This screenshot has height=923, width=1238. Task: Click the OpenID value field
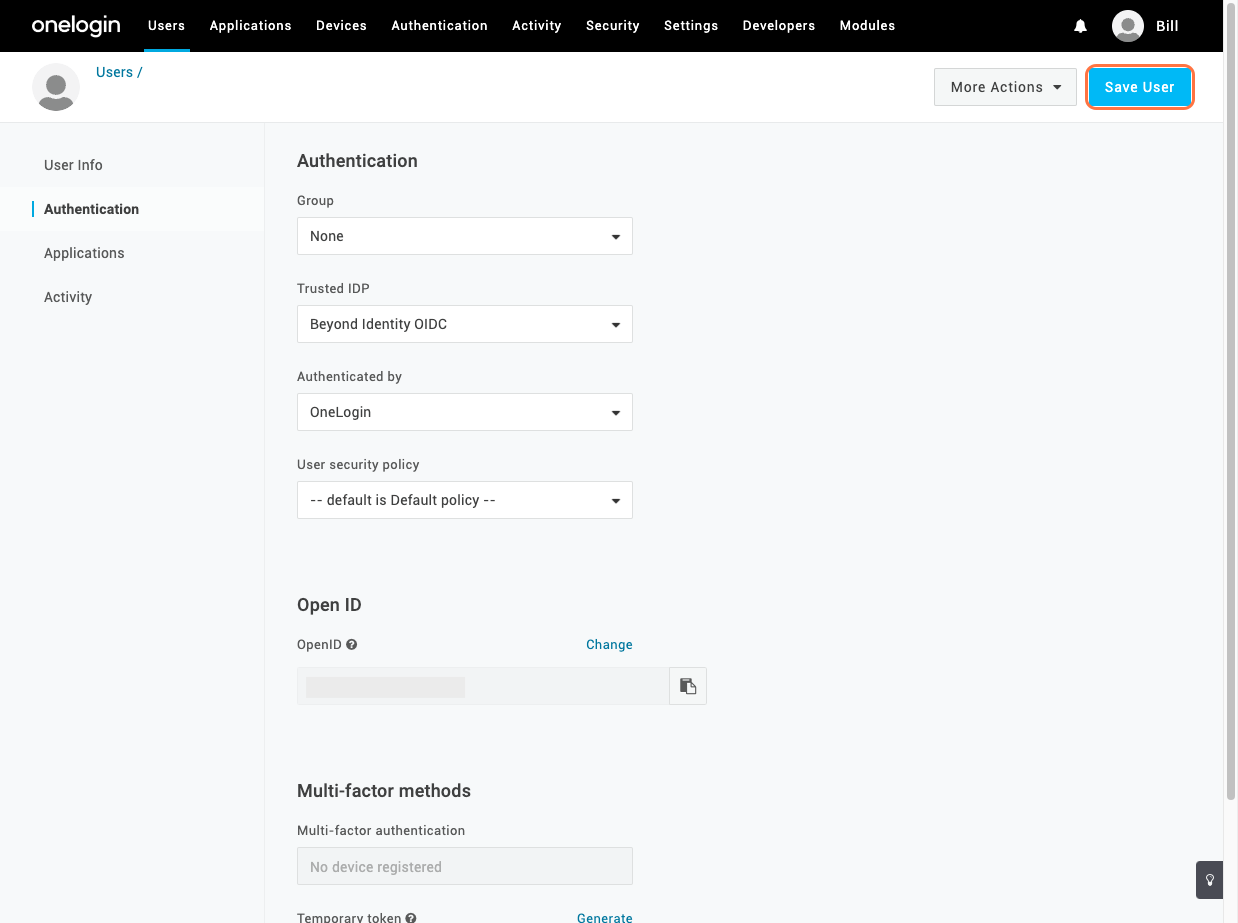click(483, 686)
